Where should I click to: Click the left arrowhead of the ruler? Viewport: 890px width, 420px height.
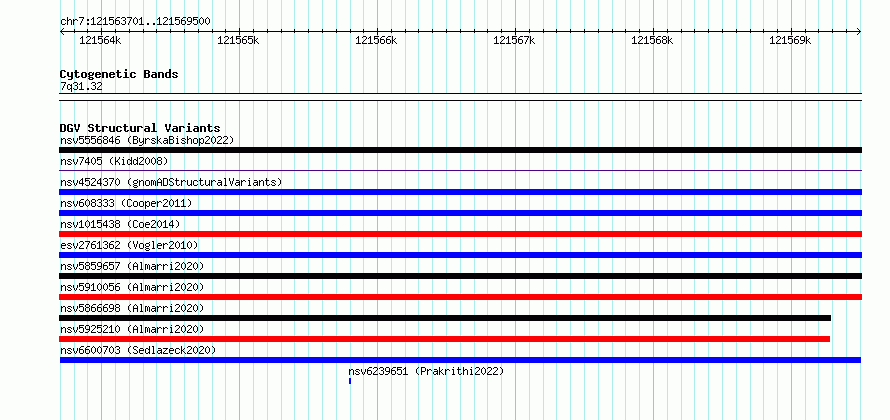coord(62,31)
